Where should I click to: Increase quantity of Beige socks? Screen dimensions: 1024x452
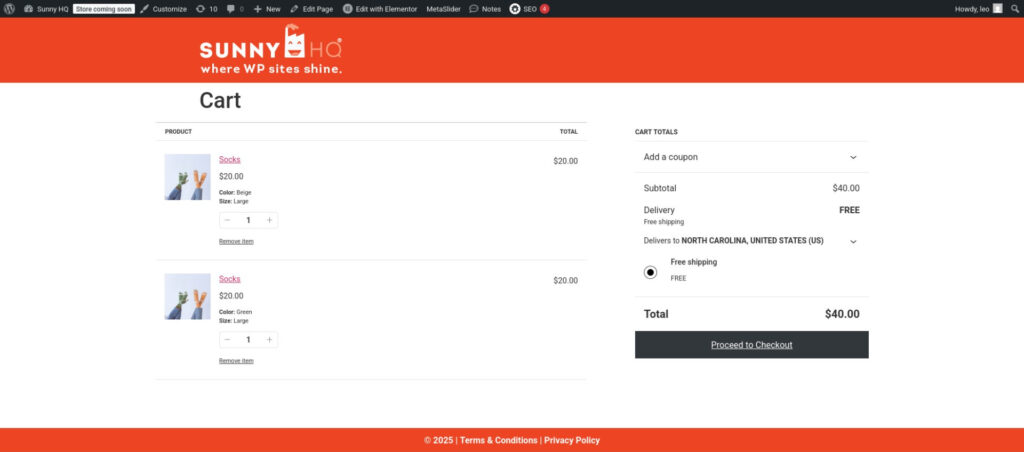269,220
